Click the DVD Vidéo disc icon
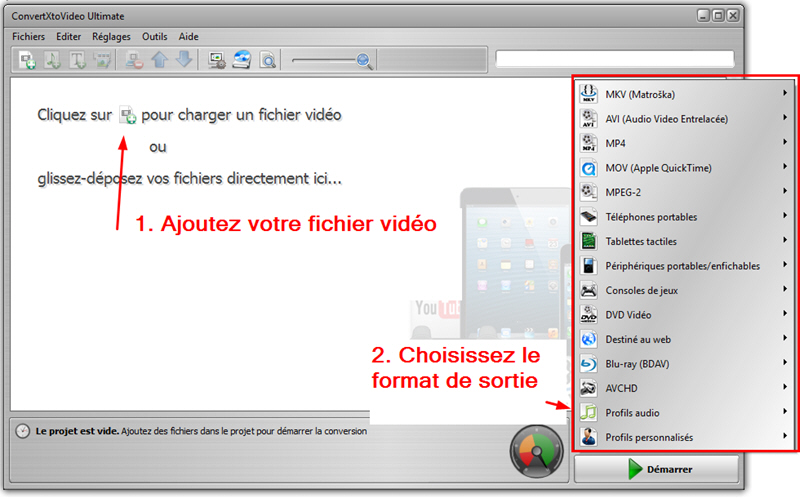Image resolution: width=800 pixels, height=498 pixels. [588, 314]
